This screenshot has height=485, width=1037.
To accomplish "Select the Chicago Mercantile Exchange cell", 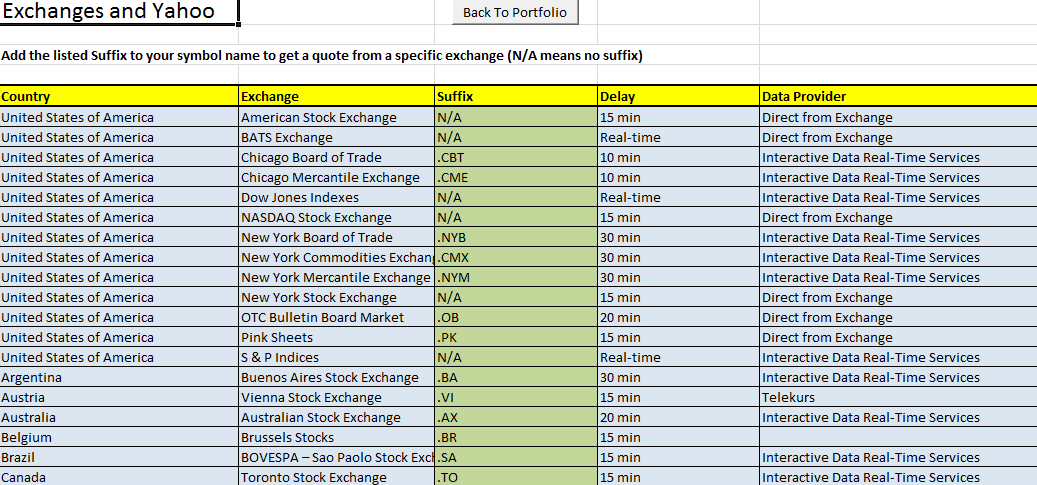I will pos(336,177).
